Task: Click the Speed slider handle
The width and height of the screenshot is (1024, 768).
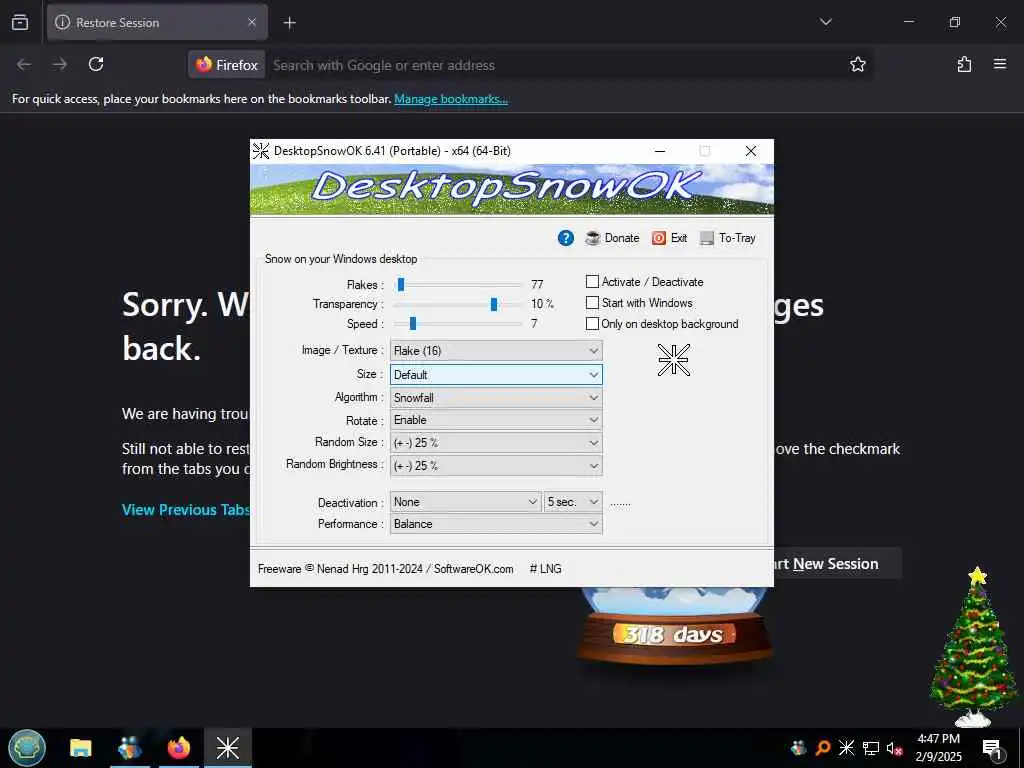Action: tap(413, 323)
